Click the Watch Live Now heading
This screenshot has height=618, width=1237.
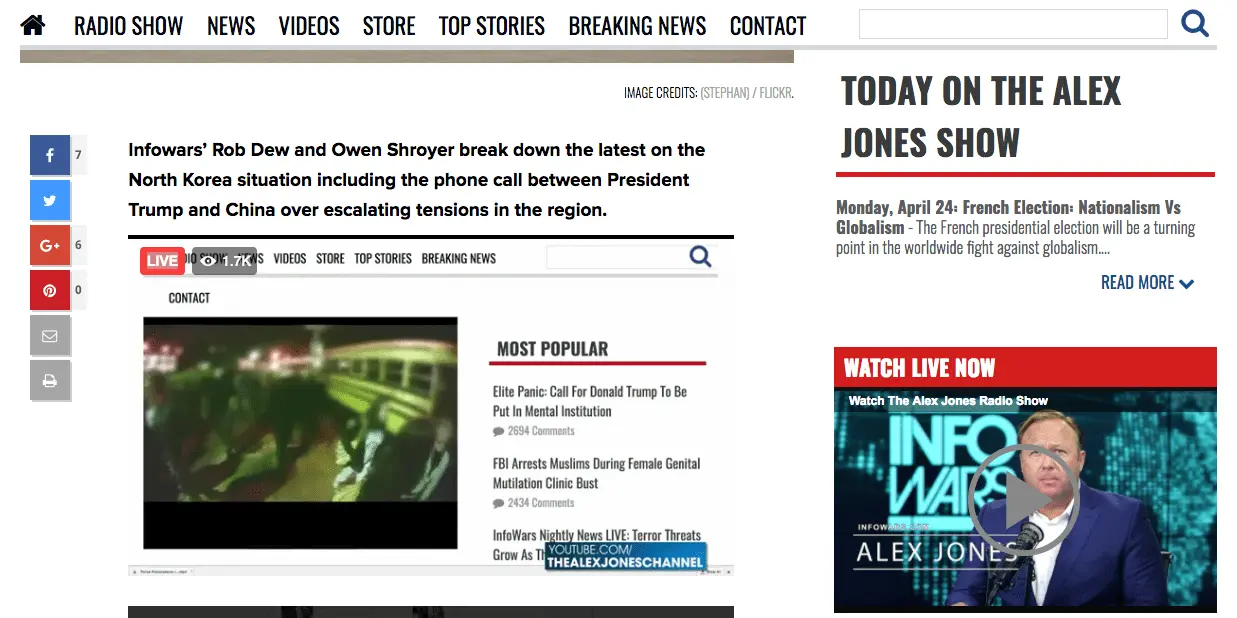pyautogui.click(x=919, y=368)
